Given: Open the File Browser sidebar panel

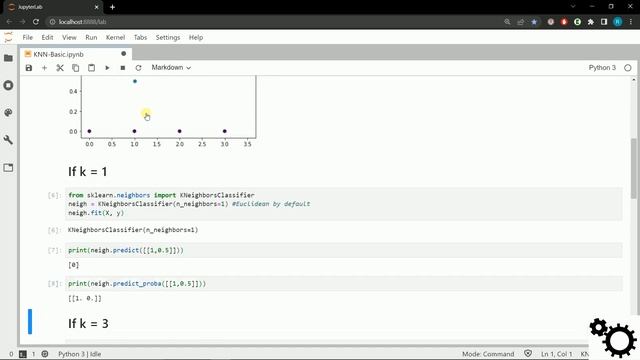Looking at the screenshot, I should pyautogui.click(x=8, y=58).
